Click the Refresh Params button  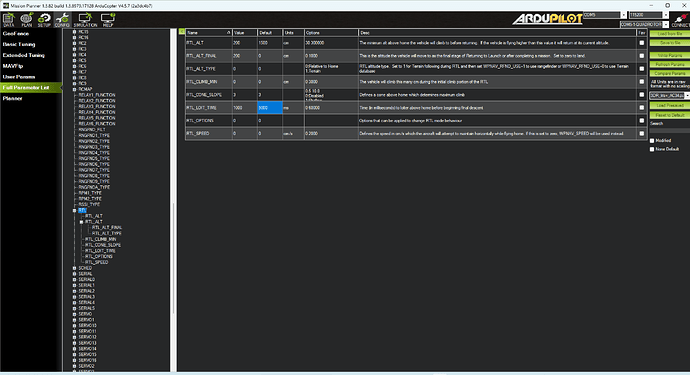[x=670, y=64]
